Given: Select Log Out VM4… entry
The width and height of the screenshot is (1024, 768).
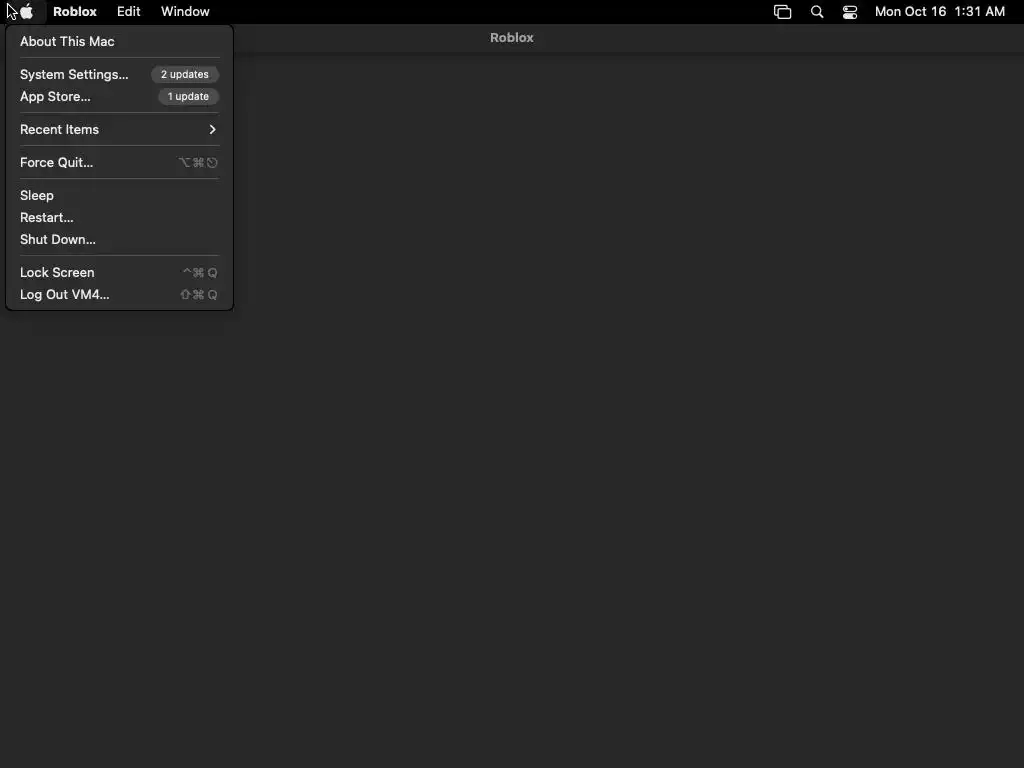Looking at the screenshot, I should [120, 295].
